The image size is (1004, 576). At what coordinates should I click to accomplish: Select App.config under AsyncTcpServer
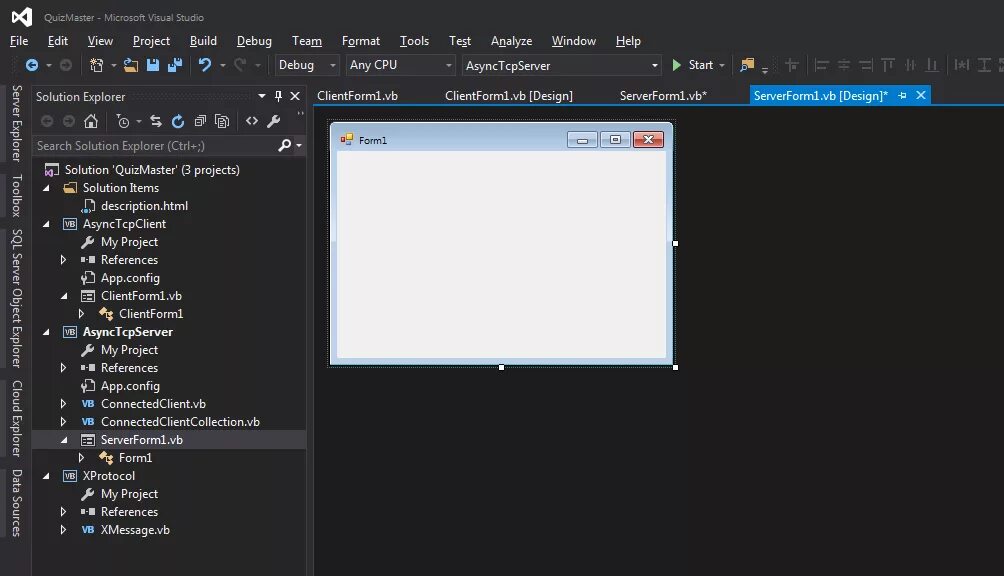point(130,386)
